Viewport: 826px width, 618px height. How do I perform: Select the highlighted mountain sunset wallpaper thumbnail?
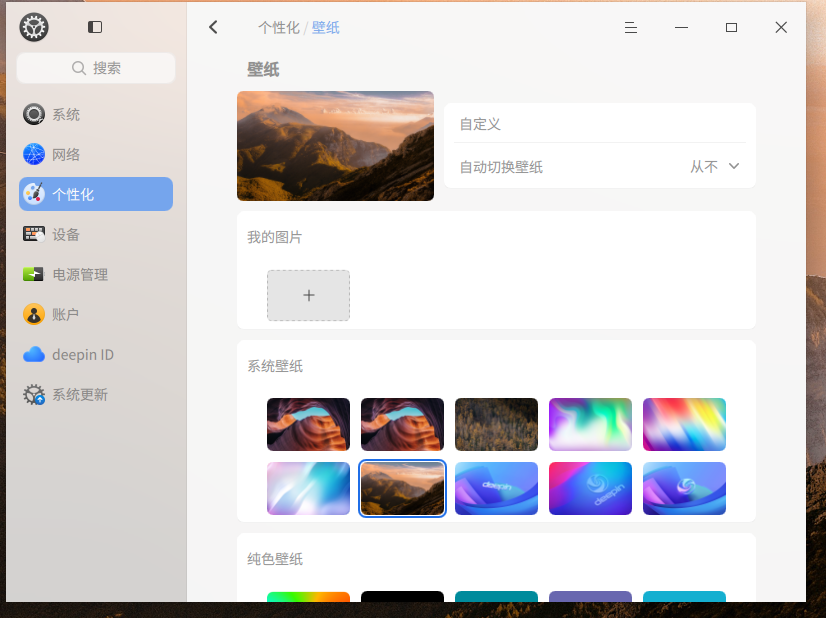point(402,488)
